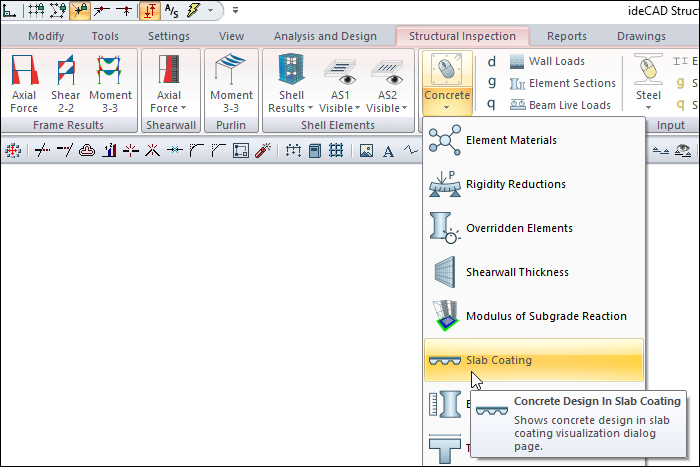Image resolution: width=700 pixels, height=467 pixels.
Task: Switch to the Analysis and Design tab
Action: [x=325, y=36]
